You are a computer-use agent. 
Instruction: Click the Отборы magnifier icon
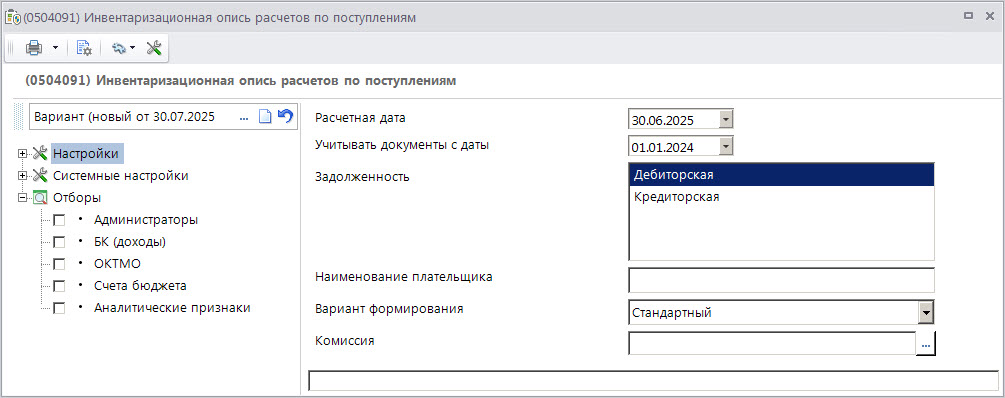[40, 198]
